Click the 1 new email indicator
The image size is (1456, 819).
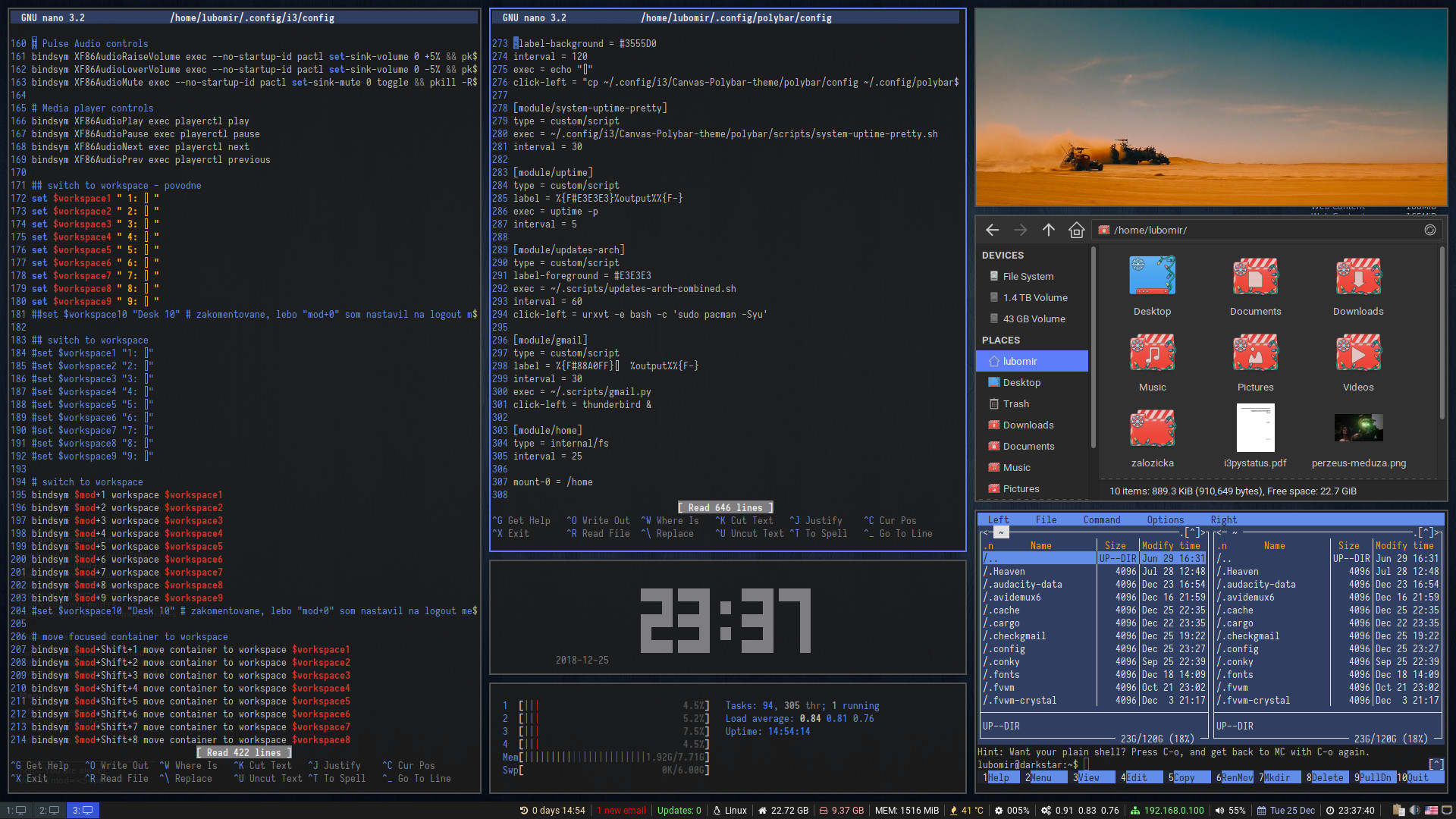(x=621, y=811)
